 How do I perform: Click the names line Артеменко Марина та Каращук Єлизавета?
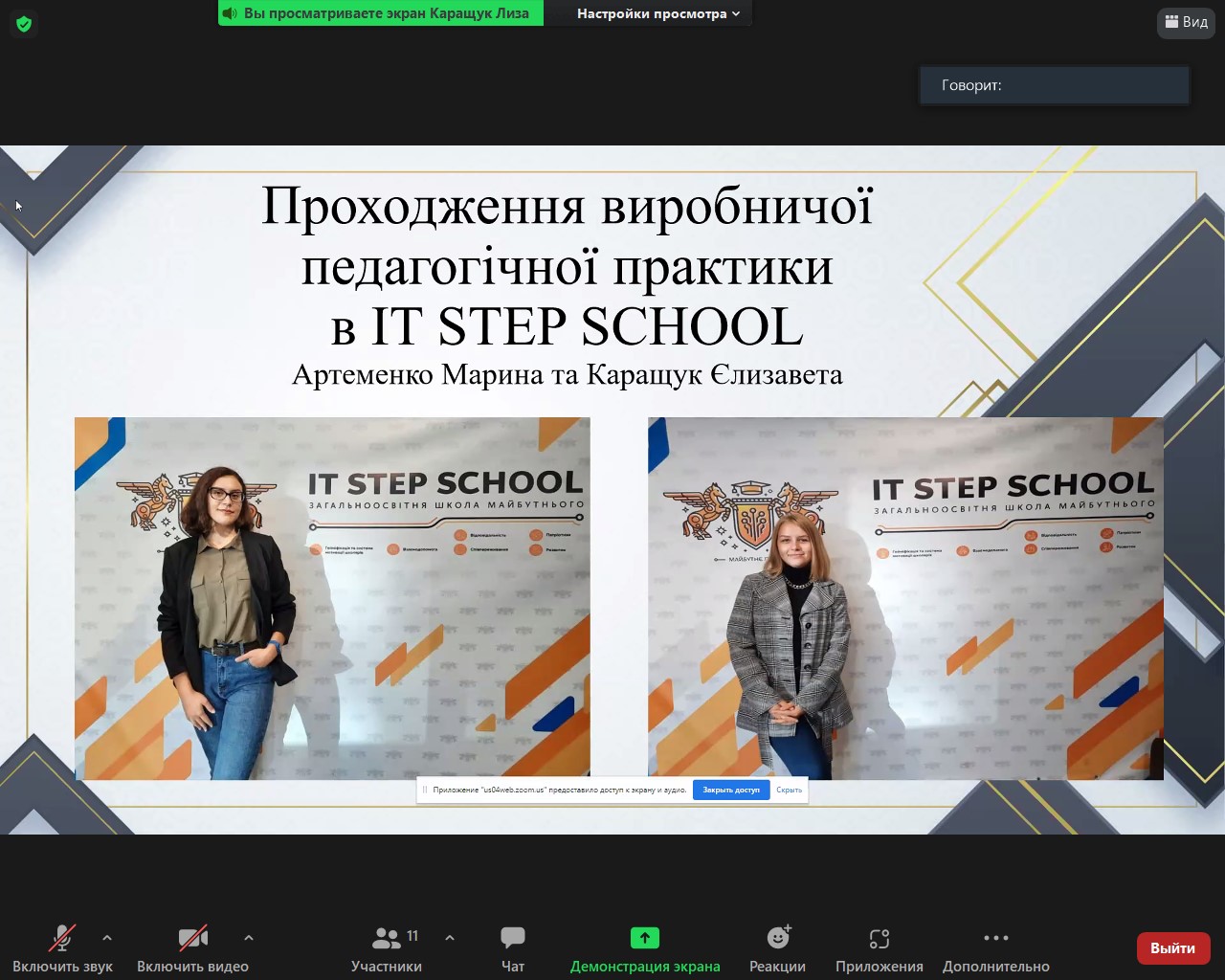click(x=568, y=374)
